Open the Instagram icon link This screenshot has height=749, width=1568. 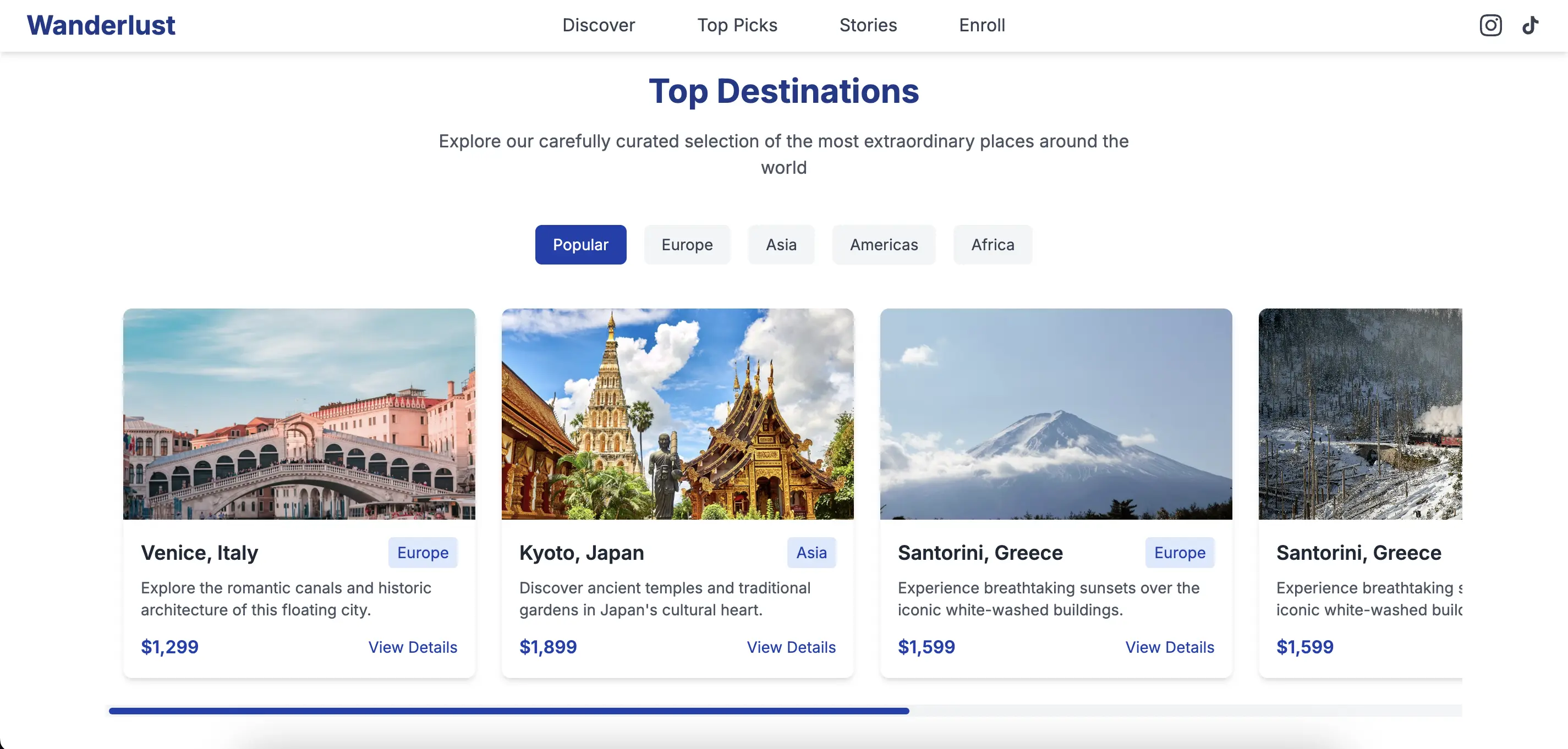point(1490,25)
